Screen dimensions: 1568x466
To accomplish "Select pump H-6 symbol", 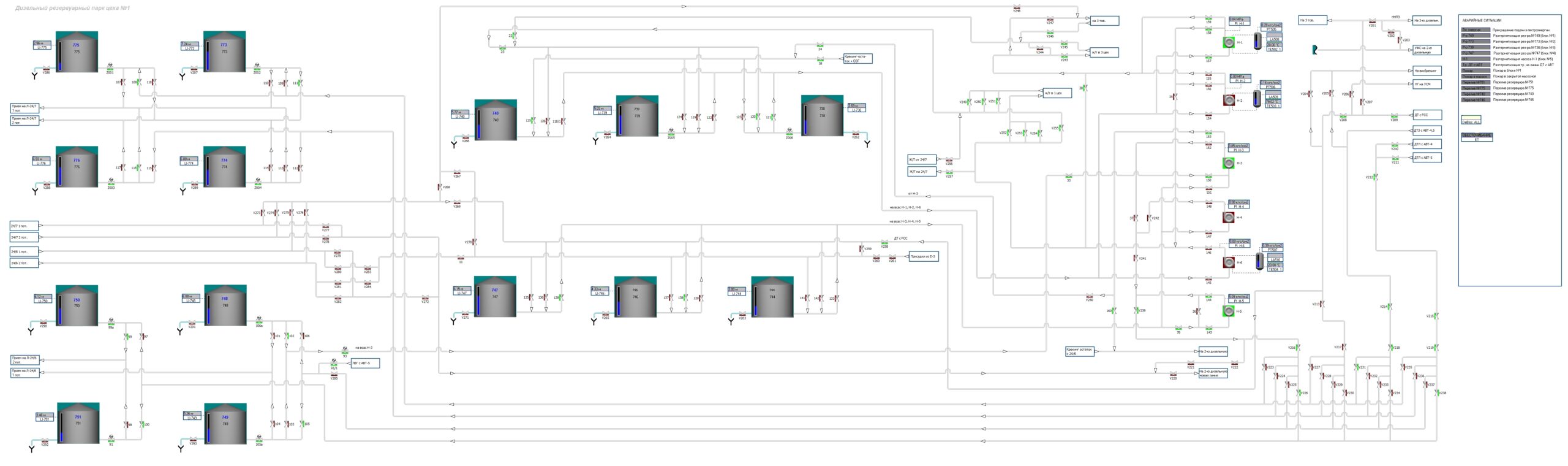I will [x=1229, y=262].
